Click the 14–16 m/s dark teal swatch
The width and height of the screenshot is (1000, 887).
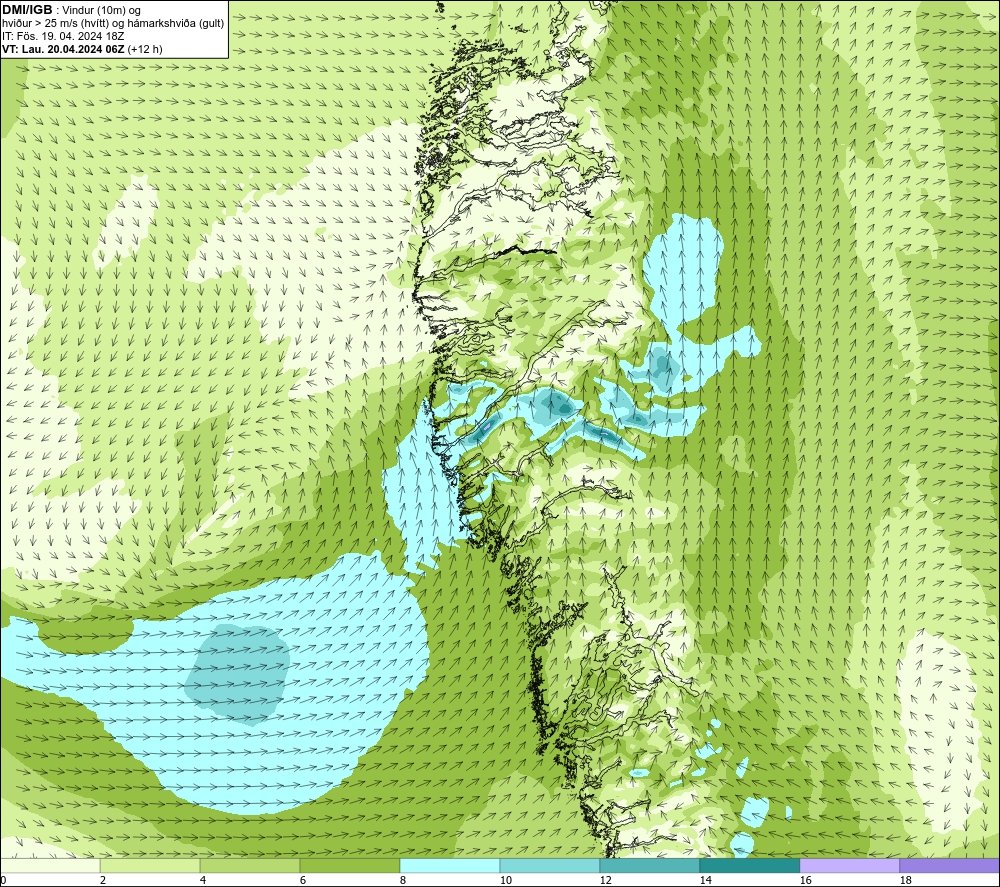pyautogui.click(x=750, y=866)
